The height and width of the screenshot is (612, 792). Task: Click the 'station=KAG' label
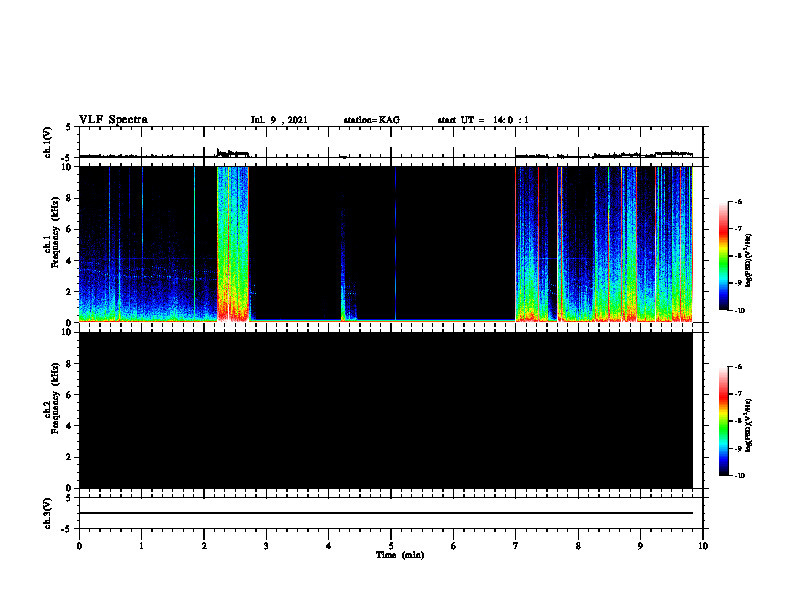(x=371, y=120)
